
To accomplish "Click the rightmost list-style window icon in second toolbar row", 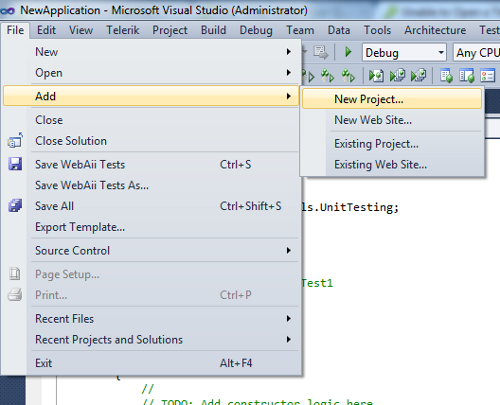I will (487, 75).
